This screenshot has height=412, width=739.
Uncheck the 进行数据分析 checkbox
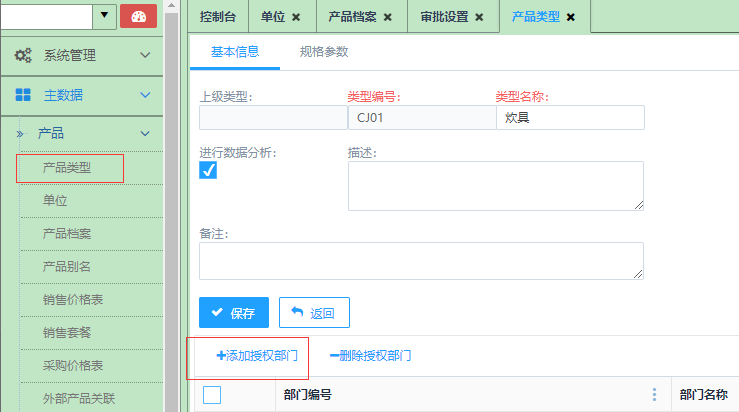coord(208,170)
